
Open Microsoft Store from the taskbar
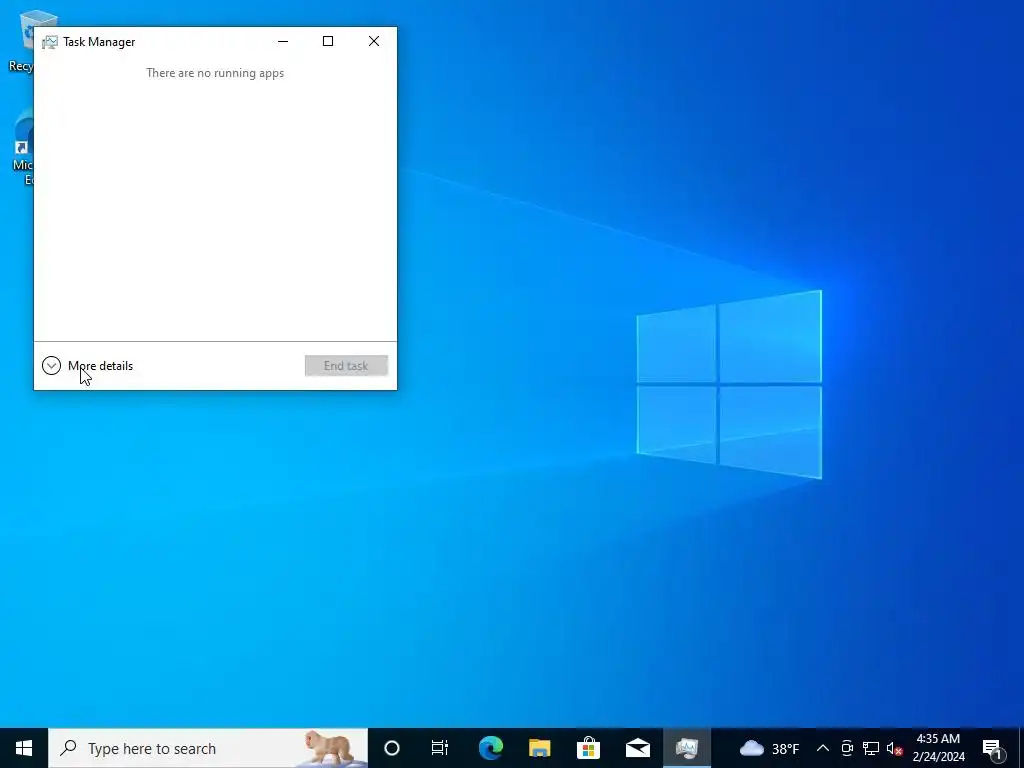(x=588, y=748)
